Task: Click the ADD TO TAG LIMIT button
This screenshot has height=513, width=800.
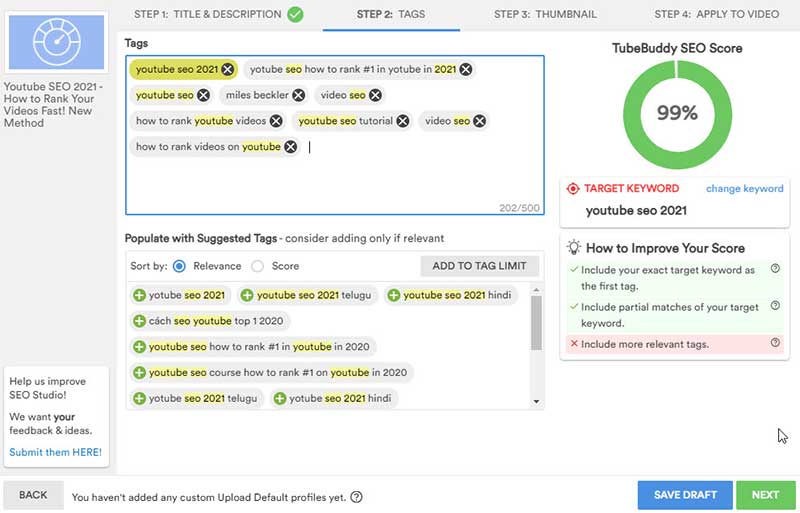Action: 479,266
